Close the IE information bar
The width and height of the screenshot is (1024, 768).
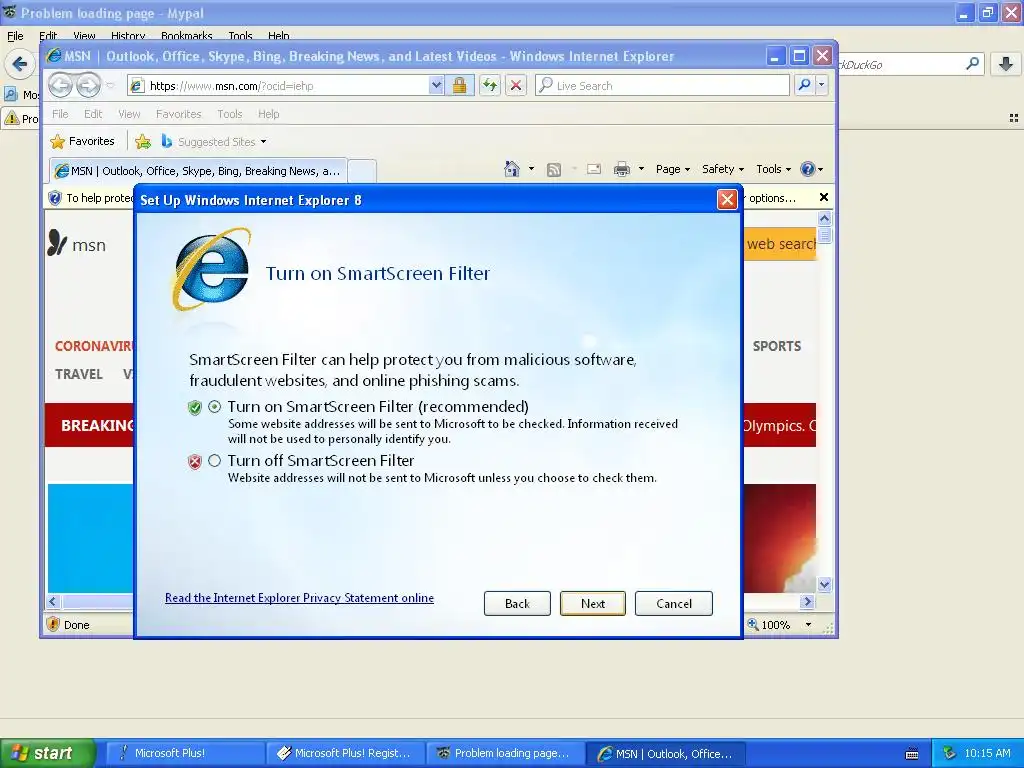pos(824,197)
